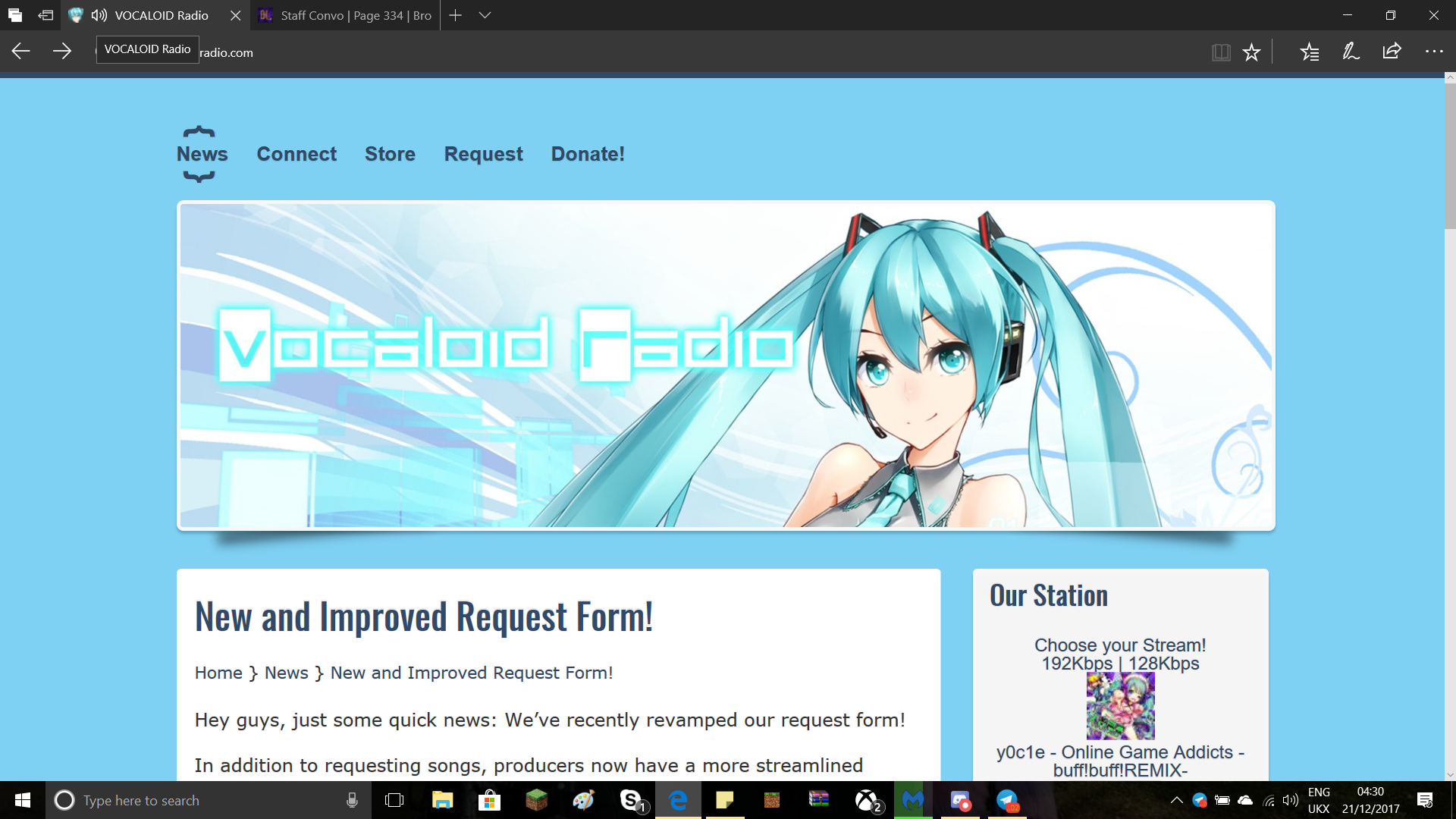Open Telegram from the taskbar

pos(1007,800)
